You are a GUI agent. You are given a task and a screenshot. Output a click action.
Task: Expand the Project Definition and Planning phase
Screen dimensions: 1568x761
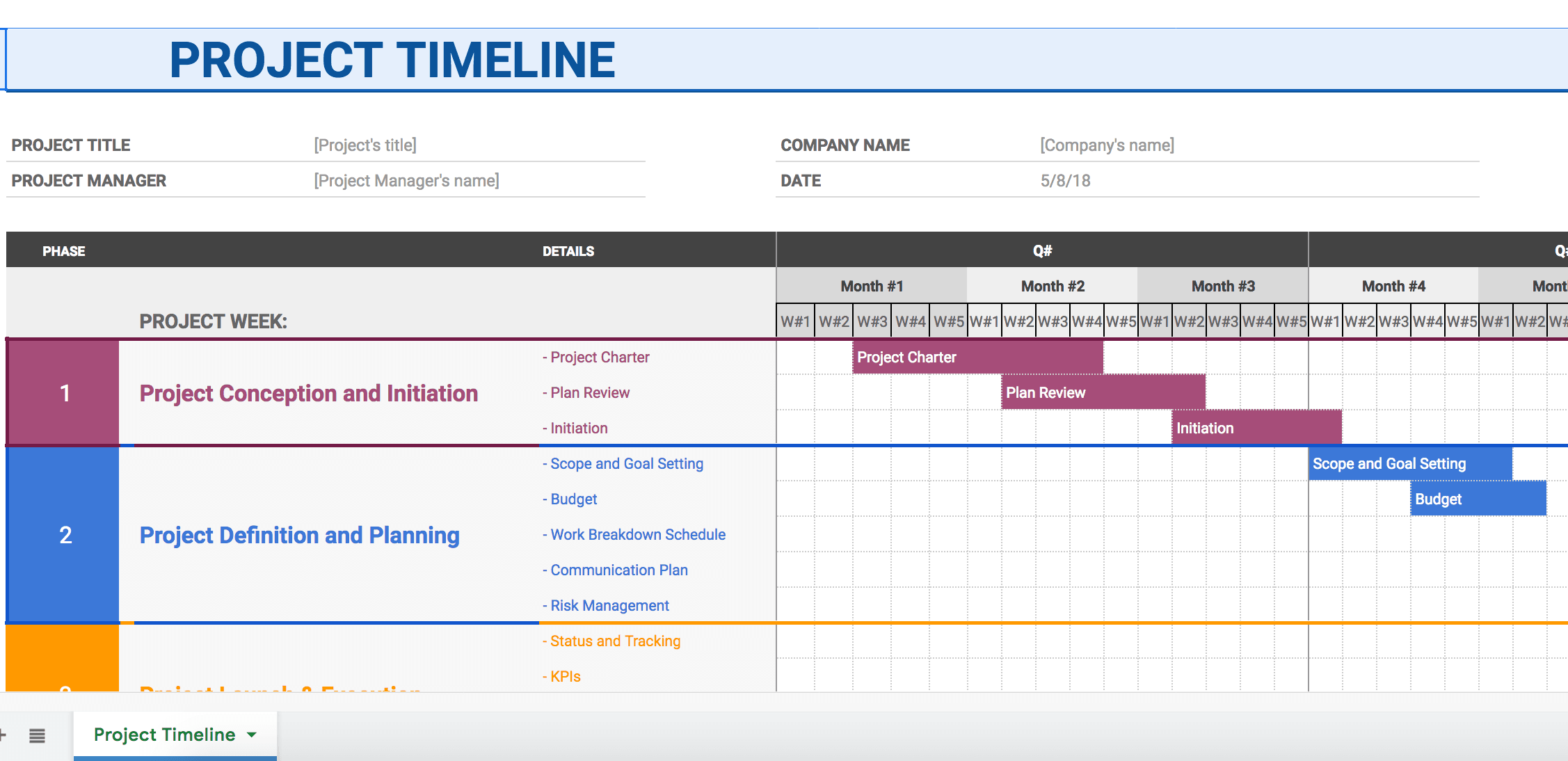pyautogui.click(x=299, y=534)
